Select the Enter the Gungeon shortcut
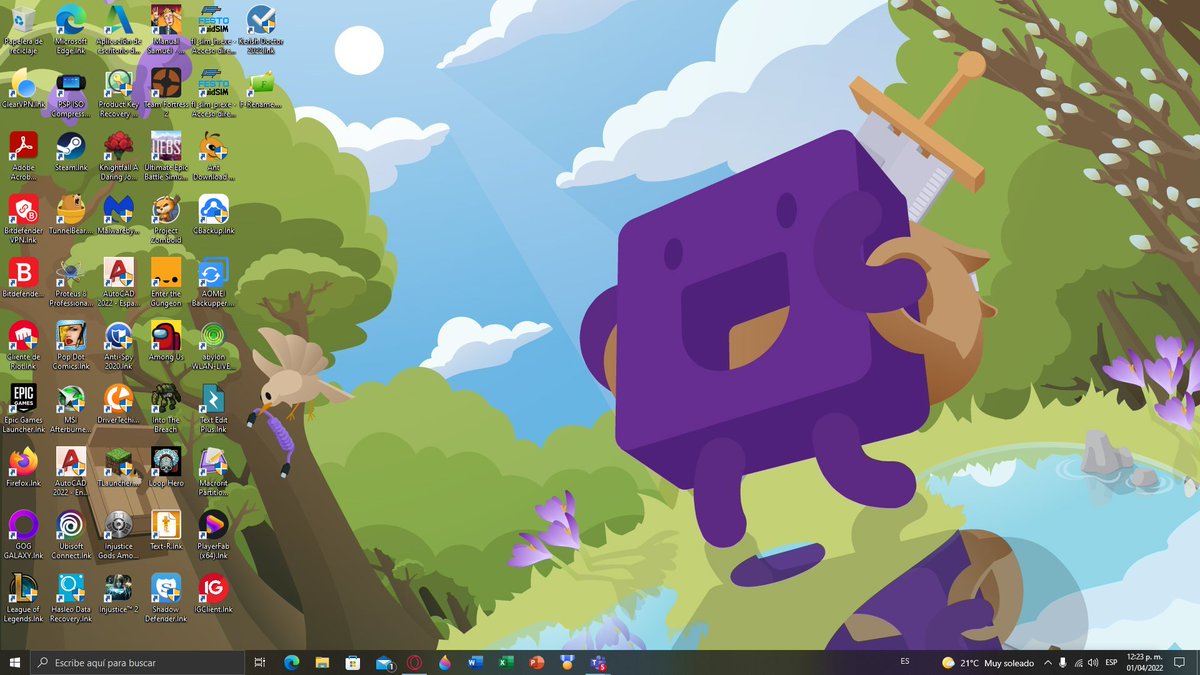The height and width of the screenshot is (675, 1200). [x=166, y=283]
